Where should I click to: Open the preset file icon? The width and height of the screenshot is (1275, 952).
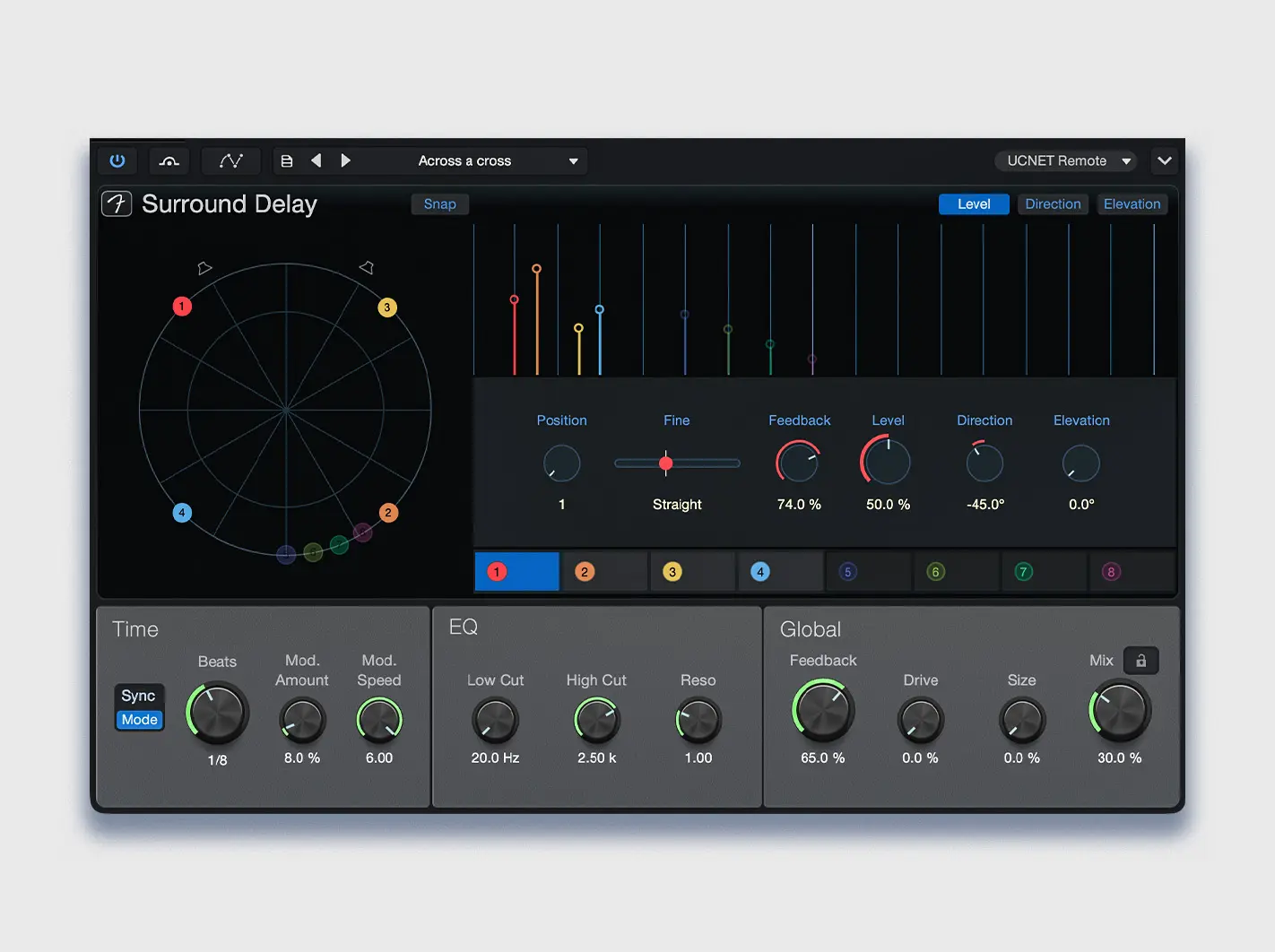coord(287,160)
